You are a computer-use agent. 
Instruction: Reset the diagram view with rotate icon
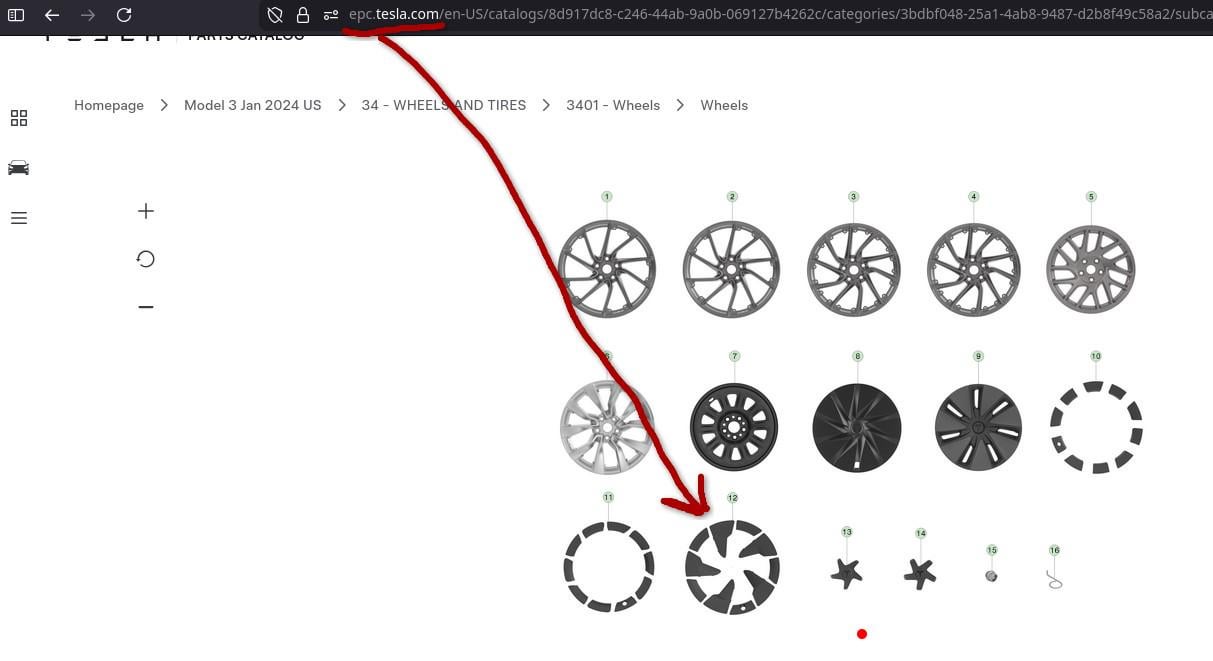(146, 259)
